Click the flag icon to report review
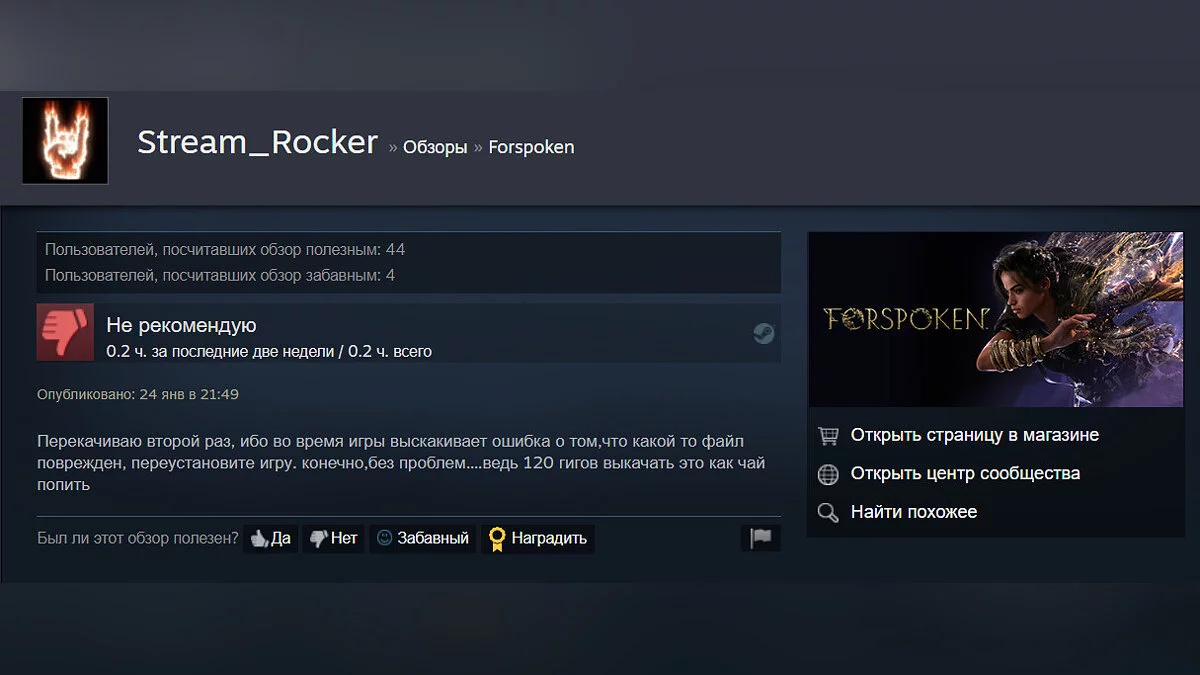The width and height of the screenshot is (1200, 675). (x=761, y=538)
